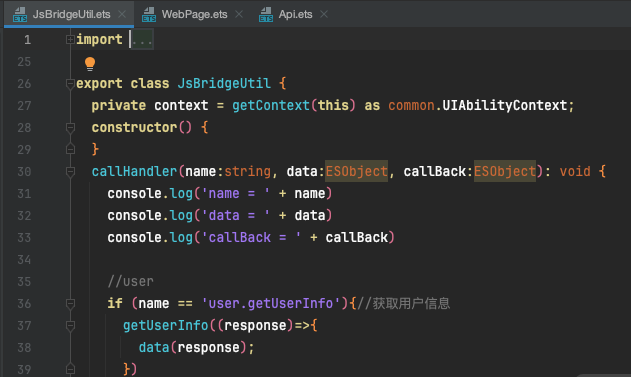
Task: Close the WebPage.ets tab
Action: 239,14
